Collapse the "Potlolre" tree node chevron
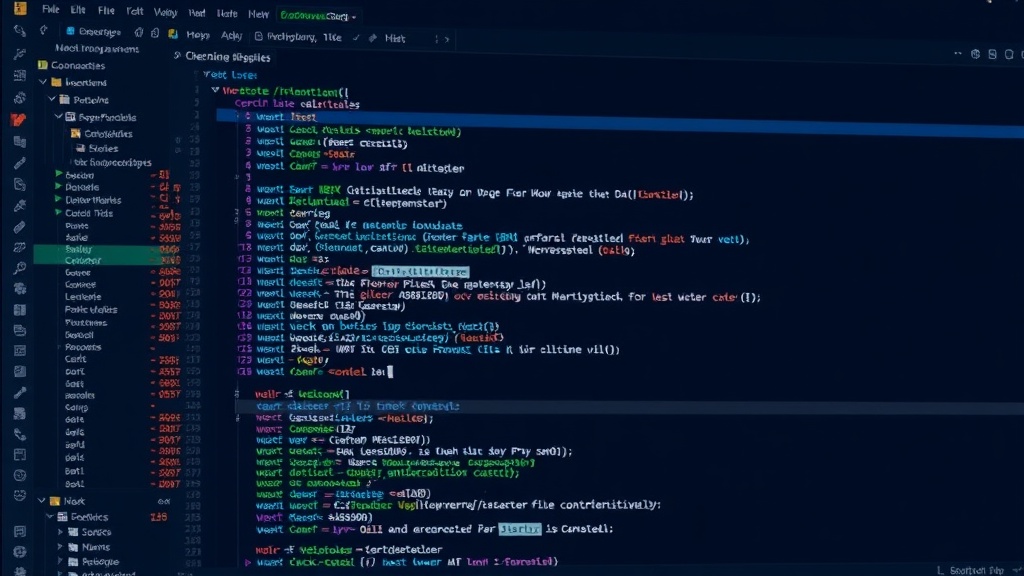This screenshot has height=576, width=1024. pyautogui.click(x=52, y=99)
